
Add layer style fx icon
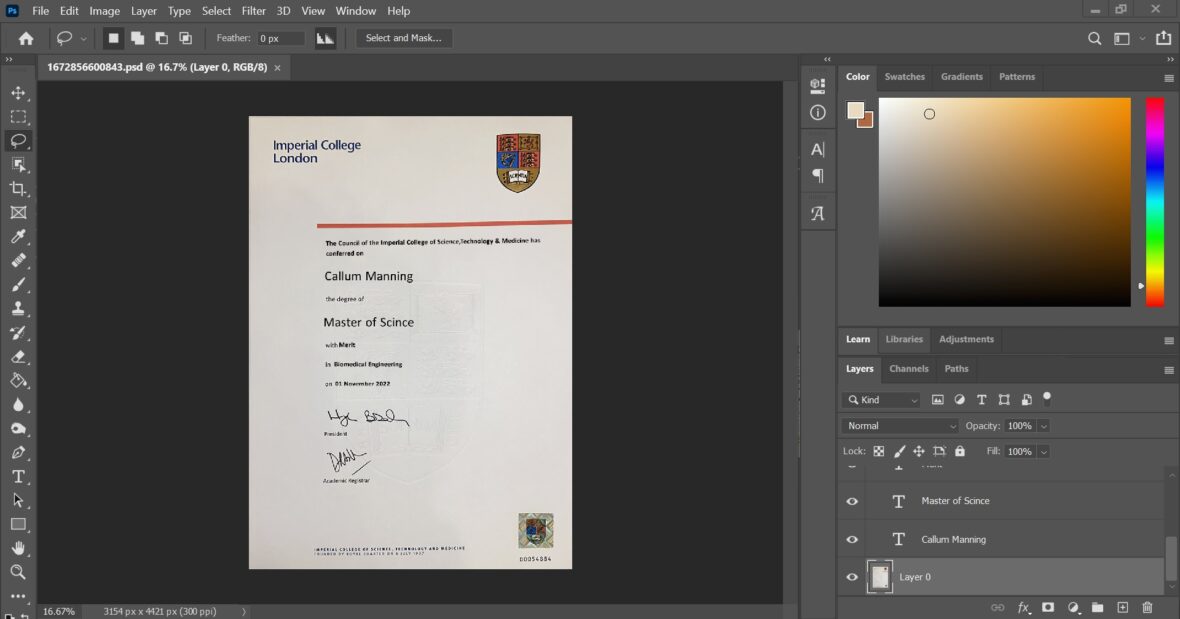click(1023, 608)
